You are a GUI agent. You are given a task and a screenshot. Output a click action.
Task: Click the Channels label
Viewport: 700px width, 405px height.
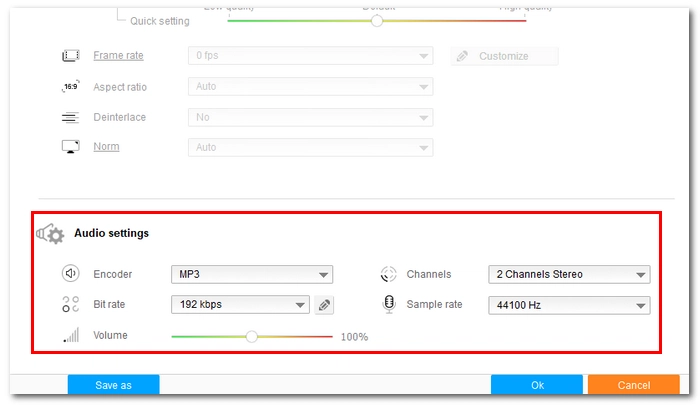coord(429,274)
